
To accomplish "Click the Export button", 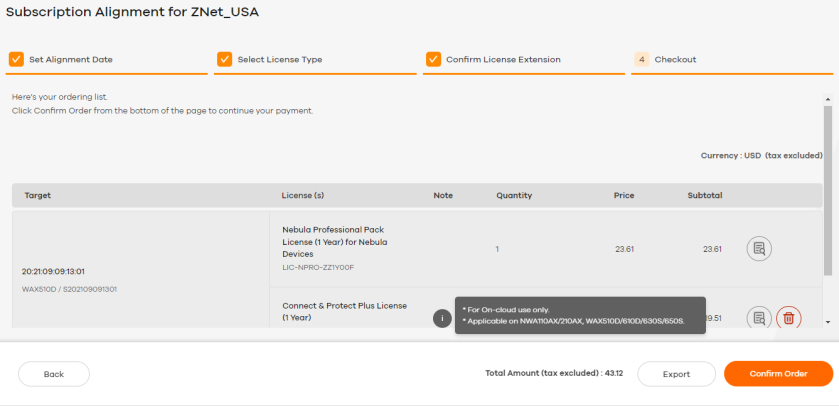I will coord(676,374).
